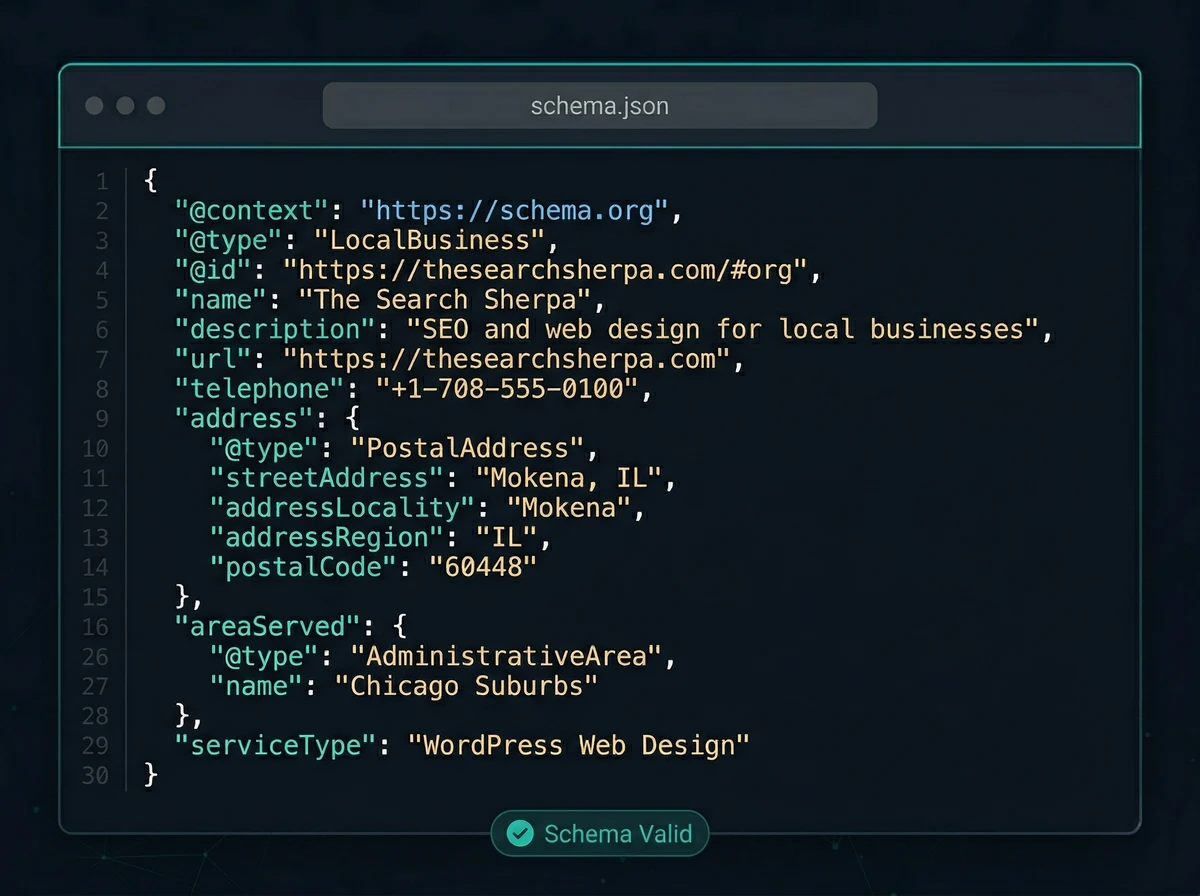Click the Schema Valid button
1200x896 pixels.
(599, 833)
